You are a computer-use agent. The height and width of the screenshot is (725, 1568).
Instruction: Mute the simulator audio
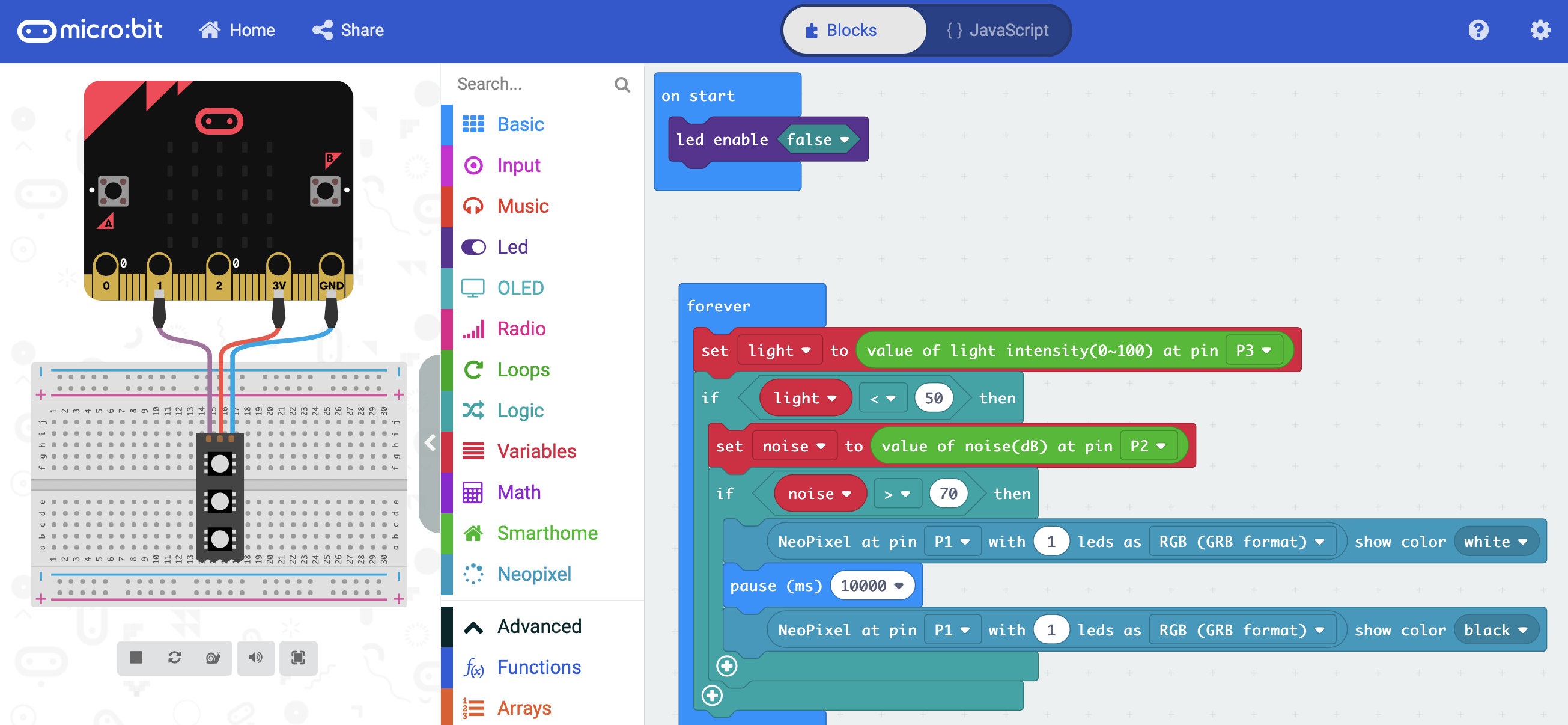pos(256,658)
